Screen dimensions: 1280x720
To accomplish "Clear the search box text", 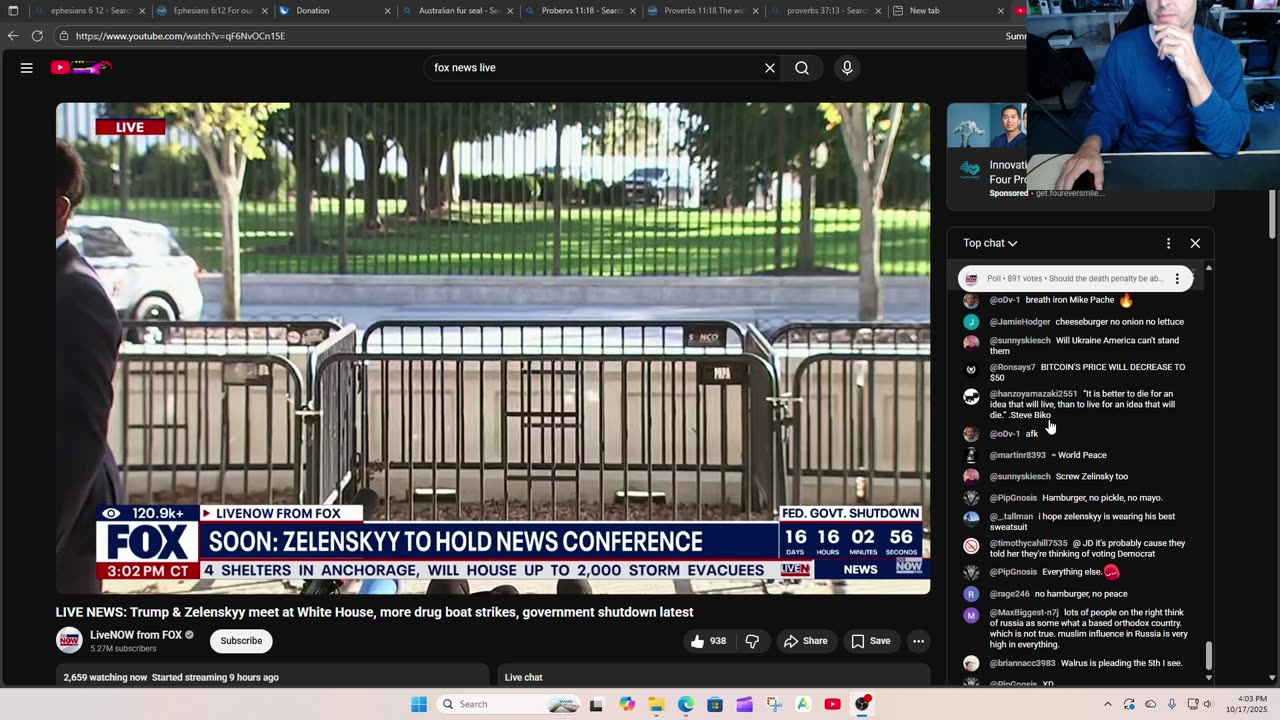I will [770, 68].
